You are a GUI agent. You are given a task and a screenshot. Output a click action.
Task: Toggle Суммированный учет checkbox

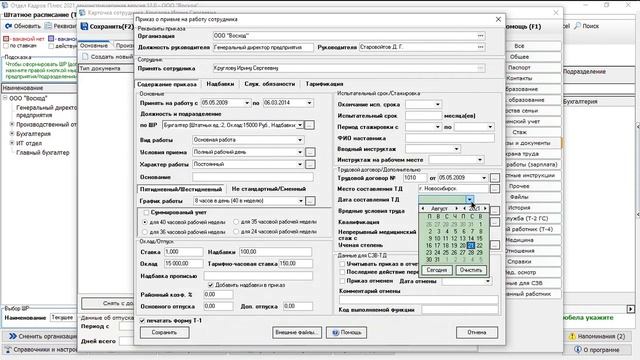pyautogui.click(x=146, y=213)
